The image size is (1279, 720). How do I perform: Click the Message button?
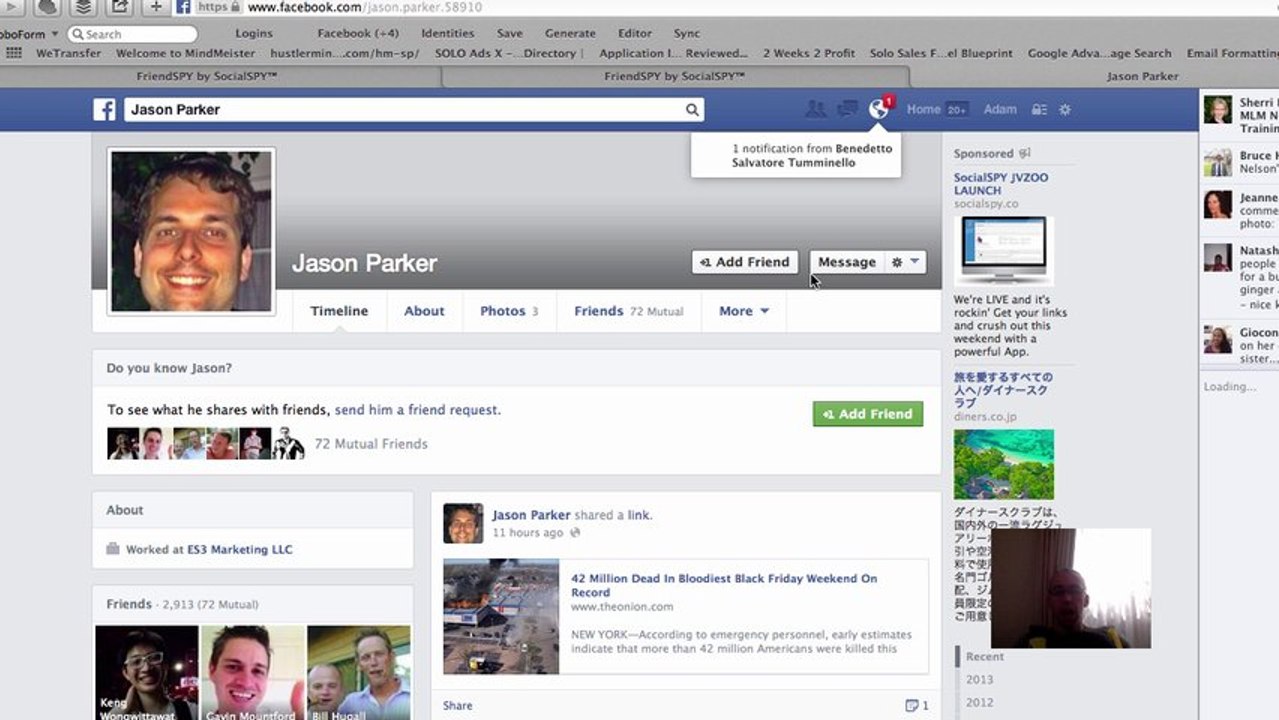point(847,262)
